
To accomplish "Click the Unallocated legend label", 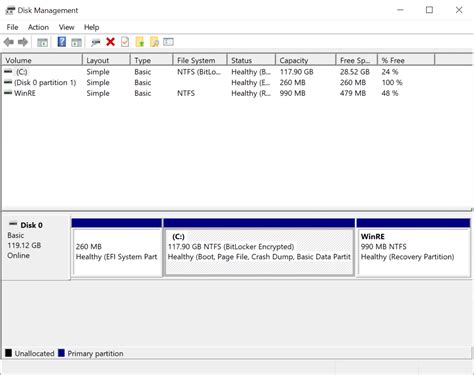I will 34,353.
